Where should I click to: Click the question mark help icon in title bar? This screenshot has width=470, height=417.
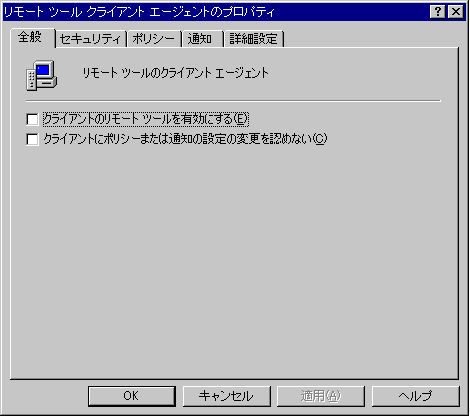click(438, 12)
